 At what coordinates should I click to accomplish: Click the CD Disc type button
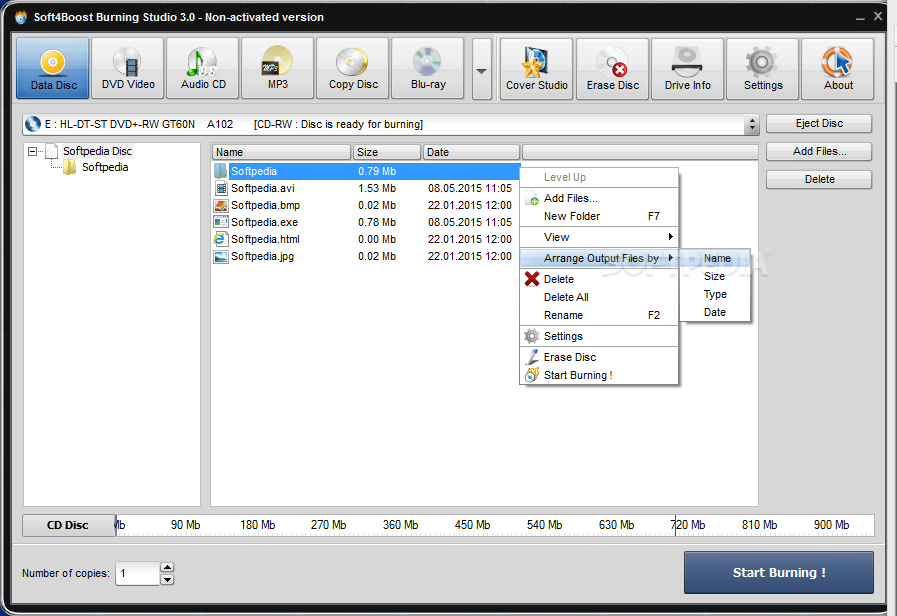(69, 525)
